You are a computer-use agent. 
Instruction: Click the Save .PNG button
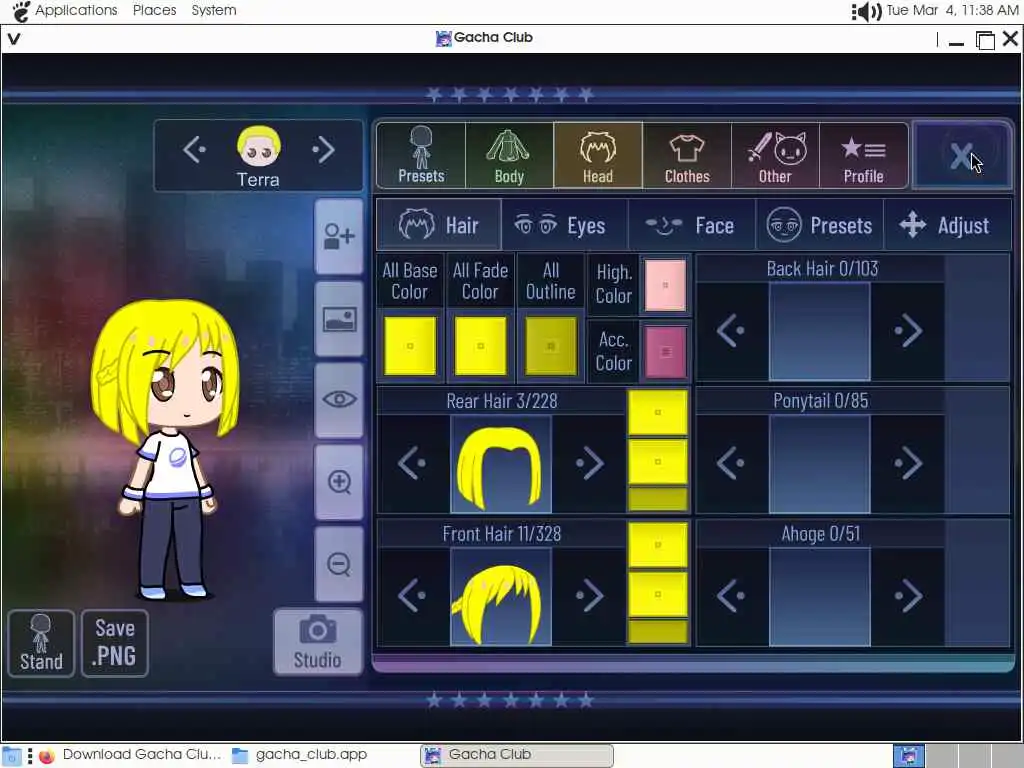point(115,643)
